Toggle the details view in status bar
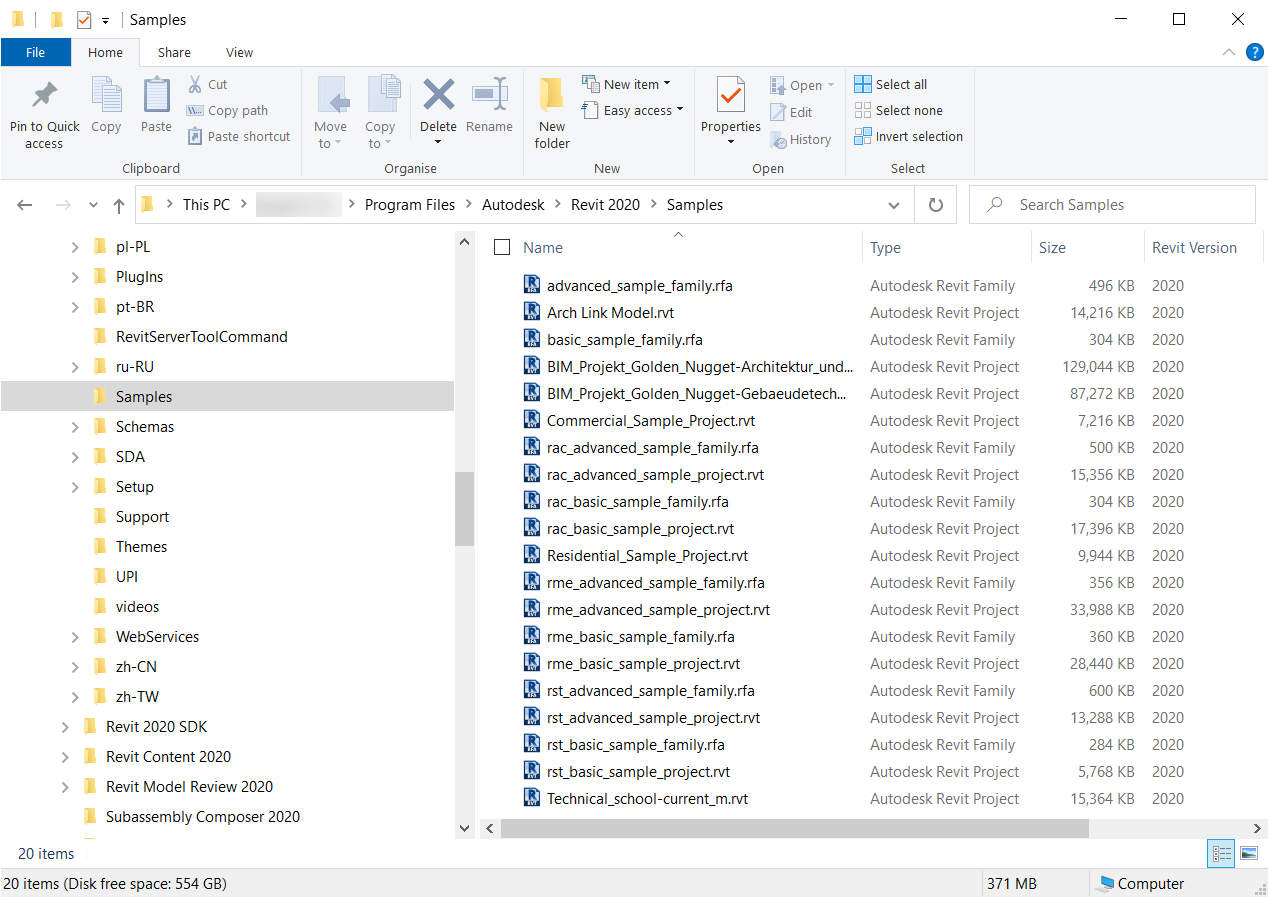Screen dimensions: 1269x897 tap(1221, 853)
